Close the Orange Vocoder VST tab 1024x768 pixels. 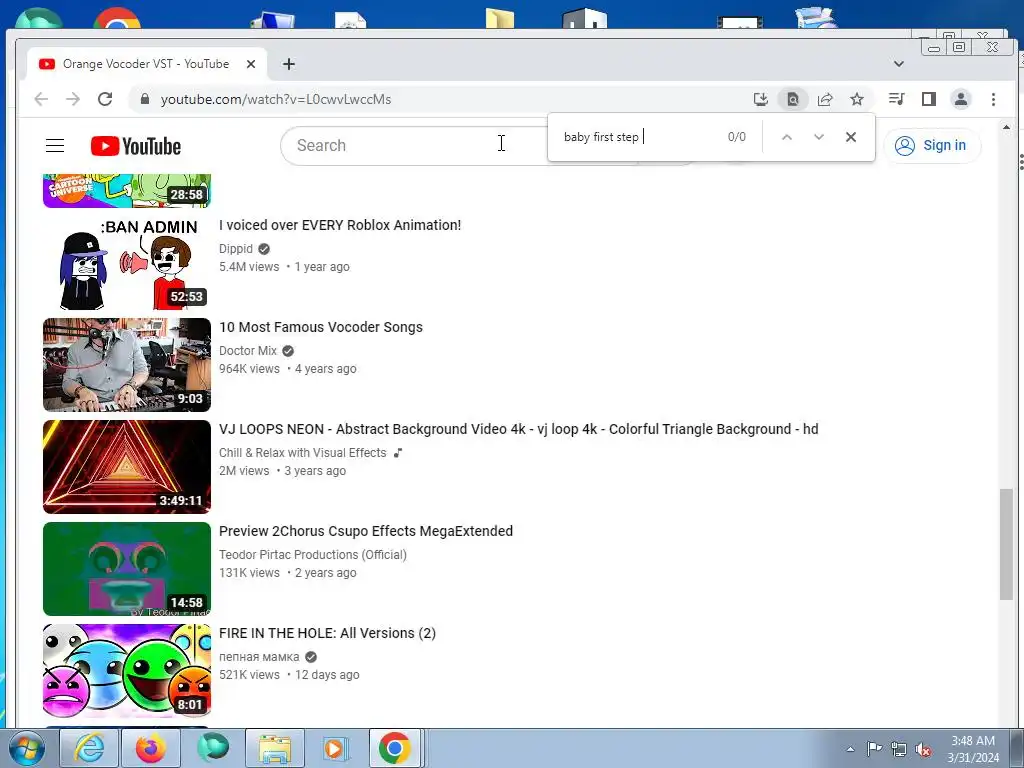[251, 64]
